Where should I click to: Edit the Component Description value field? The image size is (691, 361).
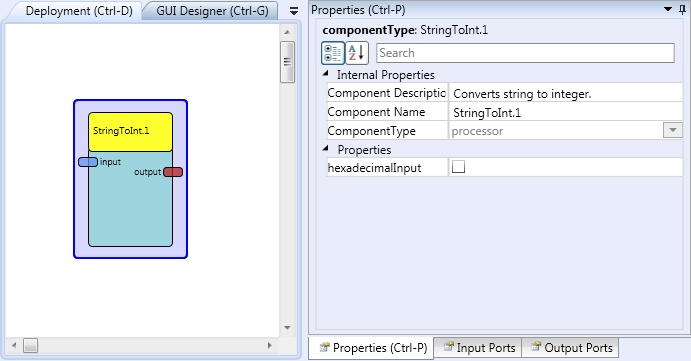[565, 93]
